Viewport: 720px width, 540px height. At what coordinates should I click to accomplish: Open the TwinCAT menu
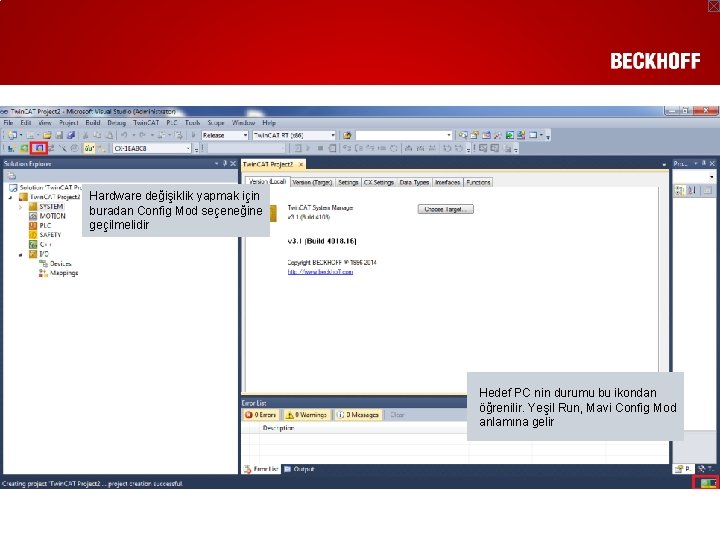tap(146, 123)
